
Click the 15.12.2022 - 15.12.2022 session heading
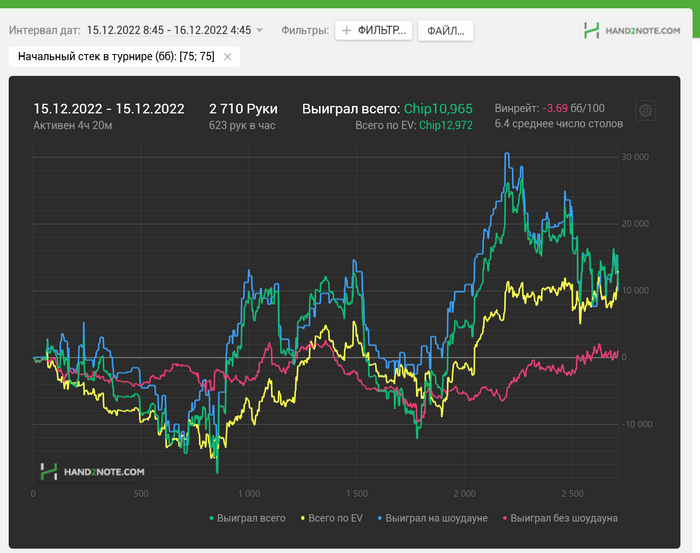(109, 108)
